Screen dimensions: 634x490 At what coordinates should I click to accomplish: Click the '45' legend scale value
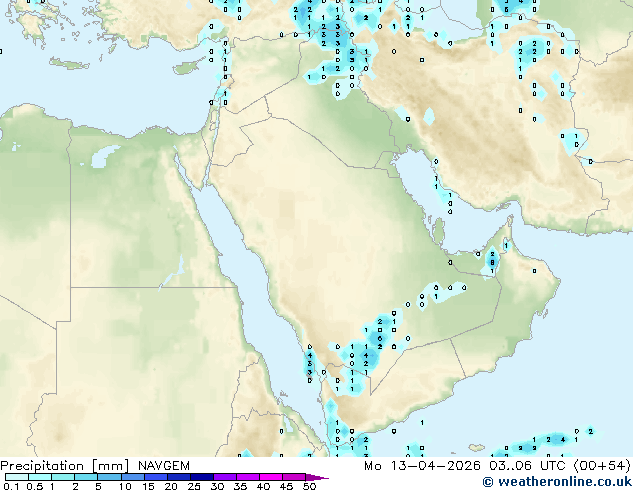coord(286,486)
